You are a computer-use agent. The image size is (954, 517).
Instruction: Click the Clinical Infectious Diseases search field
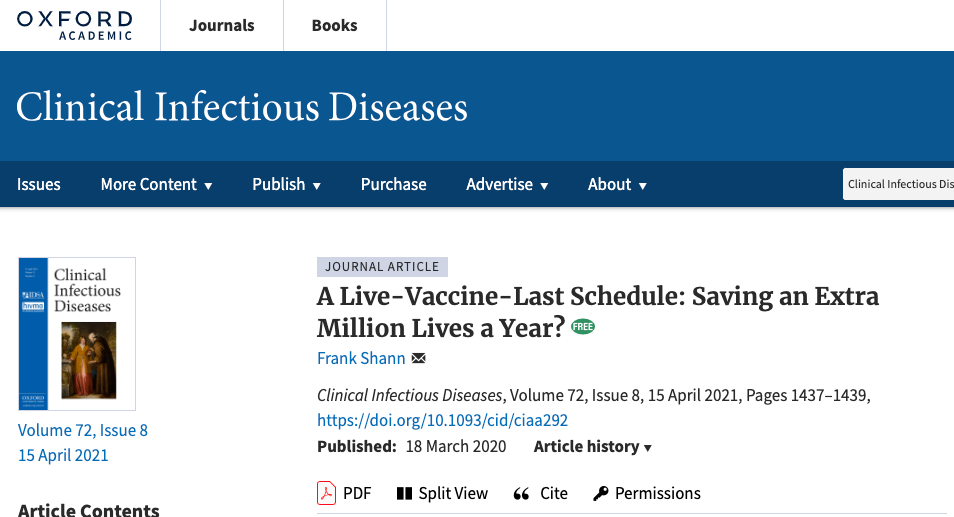pos(898,184)
